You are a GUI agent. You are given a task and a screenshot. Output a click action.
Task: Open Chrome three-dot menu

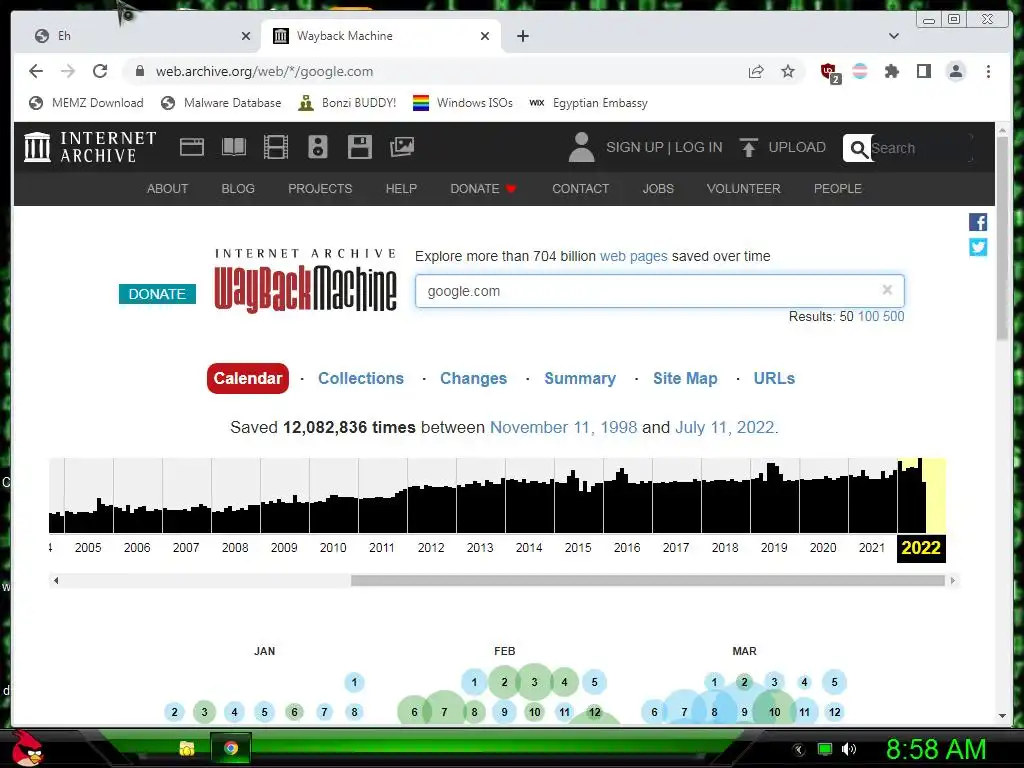[988, 71]
